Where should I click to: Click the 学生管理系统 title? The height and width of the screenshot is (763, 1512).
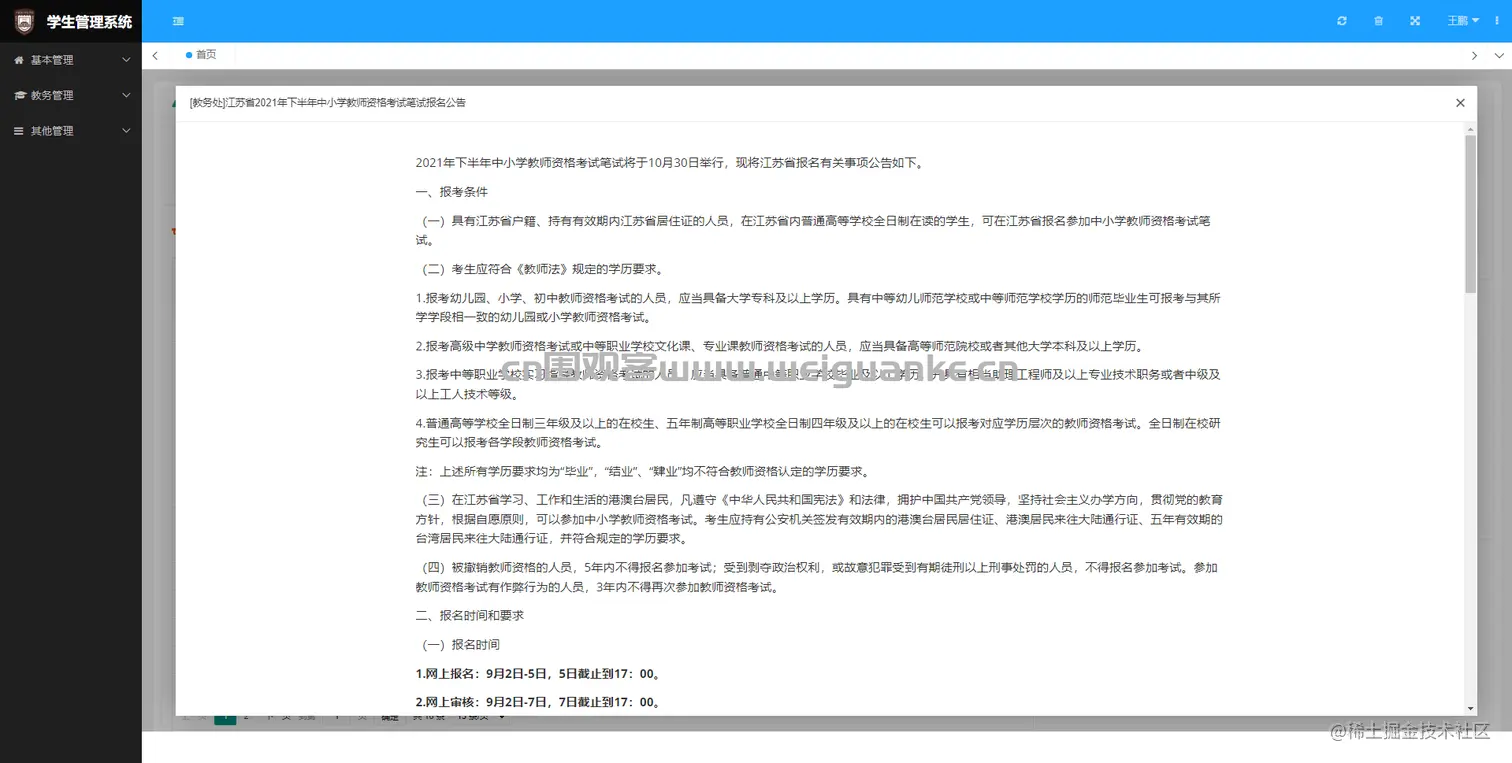click(89, 21)
